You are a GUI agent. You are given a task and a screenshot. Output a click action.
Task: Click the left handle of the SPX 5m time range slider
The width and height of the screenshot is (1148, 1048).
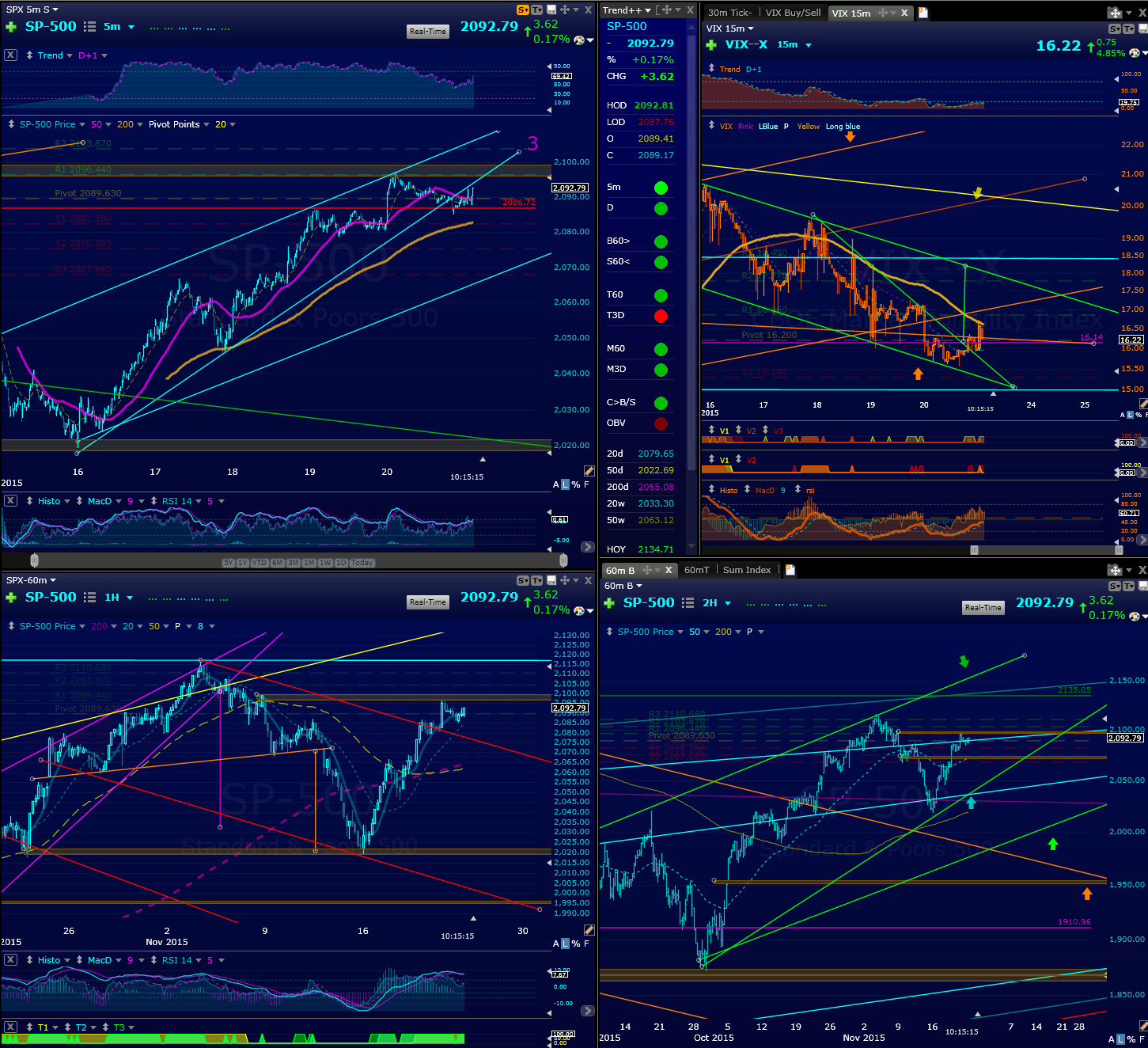pos(34,560)
